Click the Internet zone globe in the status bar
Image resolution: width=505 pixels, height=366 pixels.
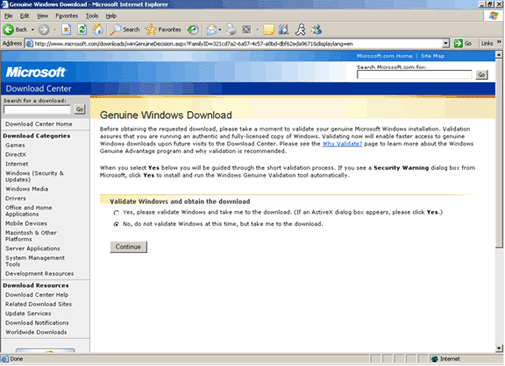[434, 359]
